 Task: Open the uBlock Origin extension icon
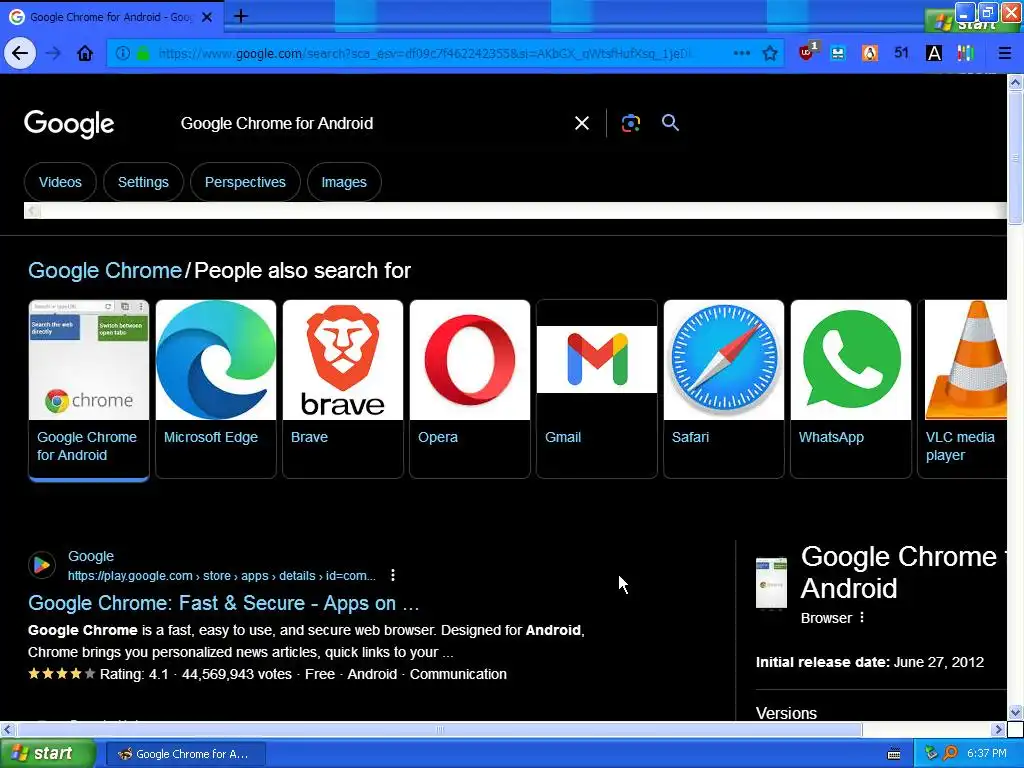click(808, 52)
